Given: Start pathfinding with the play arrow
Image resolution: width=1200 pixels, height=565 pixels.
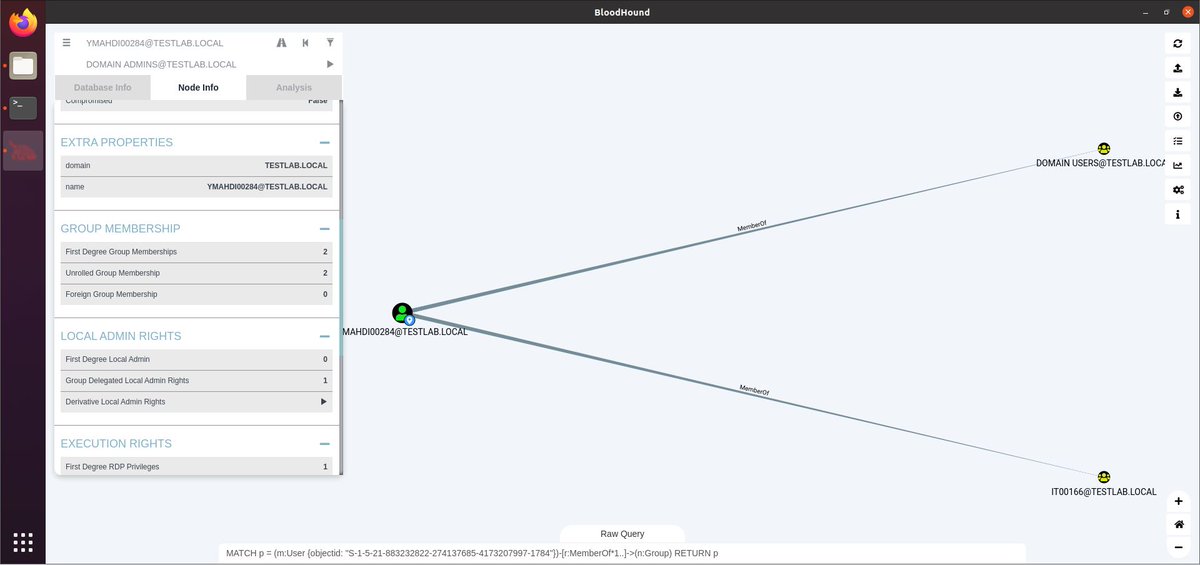Looking at the screenshot, I should (x=330, y=64).
